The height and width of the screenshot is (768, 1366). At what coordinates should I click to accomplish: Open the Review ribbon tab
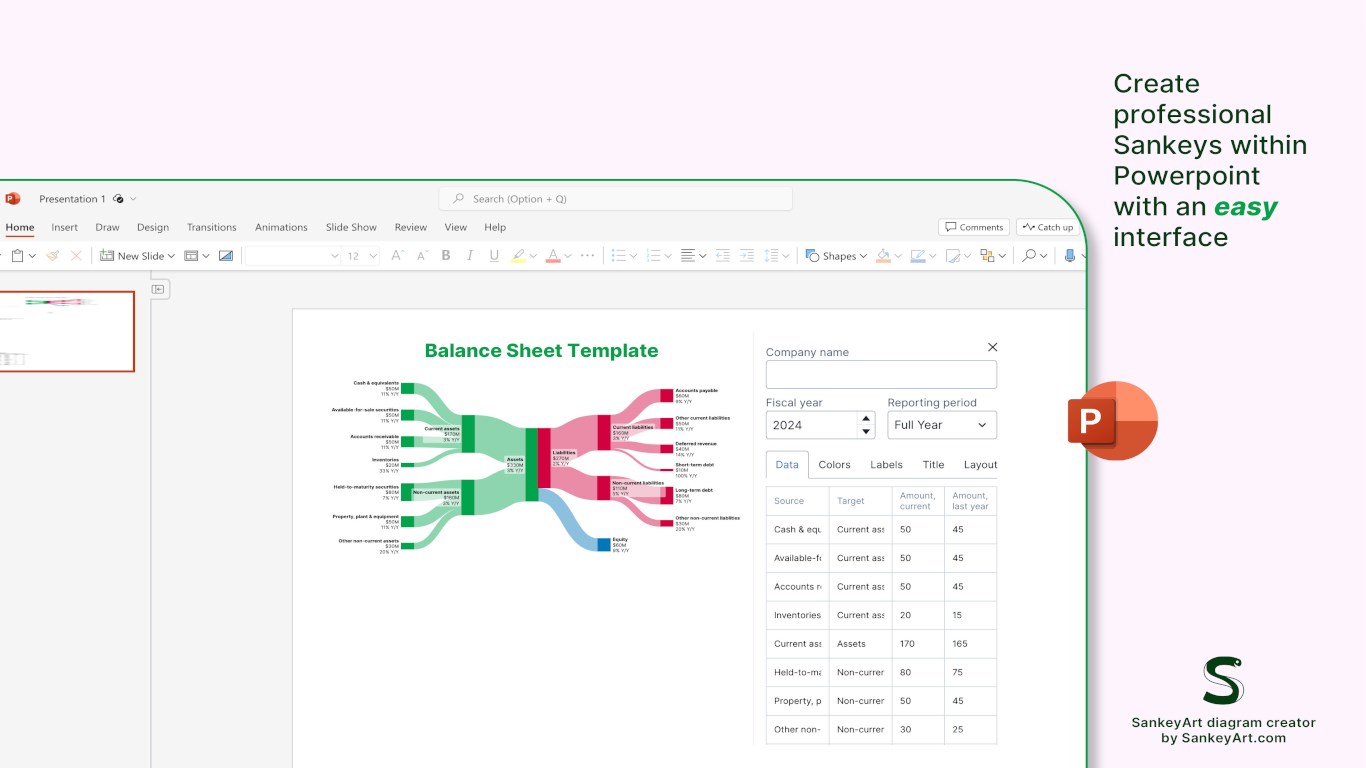click(410, 227)
